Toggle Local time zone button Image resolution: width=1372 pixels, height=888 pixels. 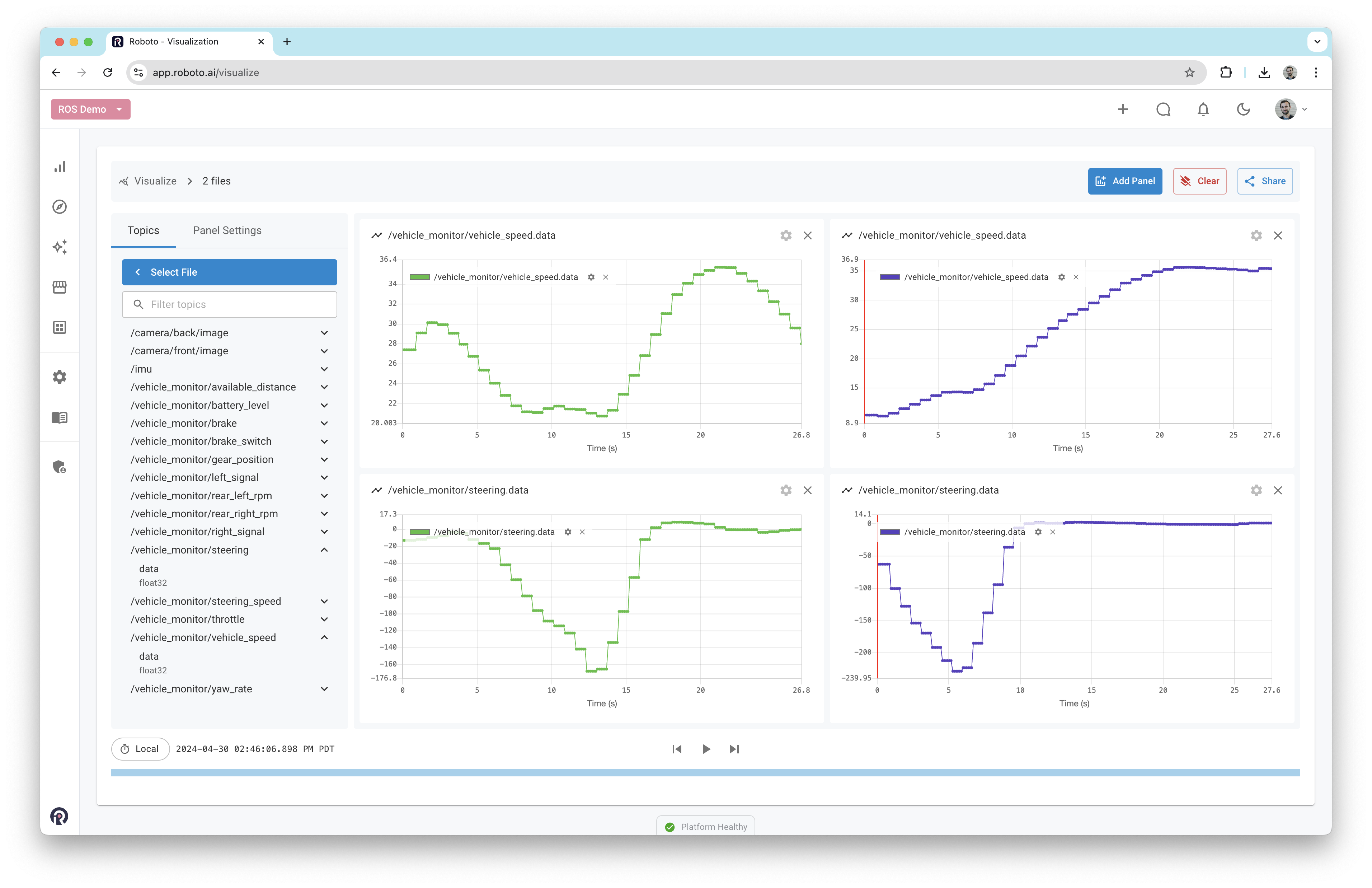coord(140,749)
